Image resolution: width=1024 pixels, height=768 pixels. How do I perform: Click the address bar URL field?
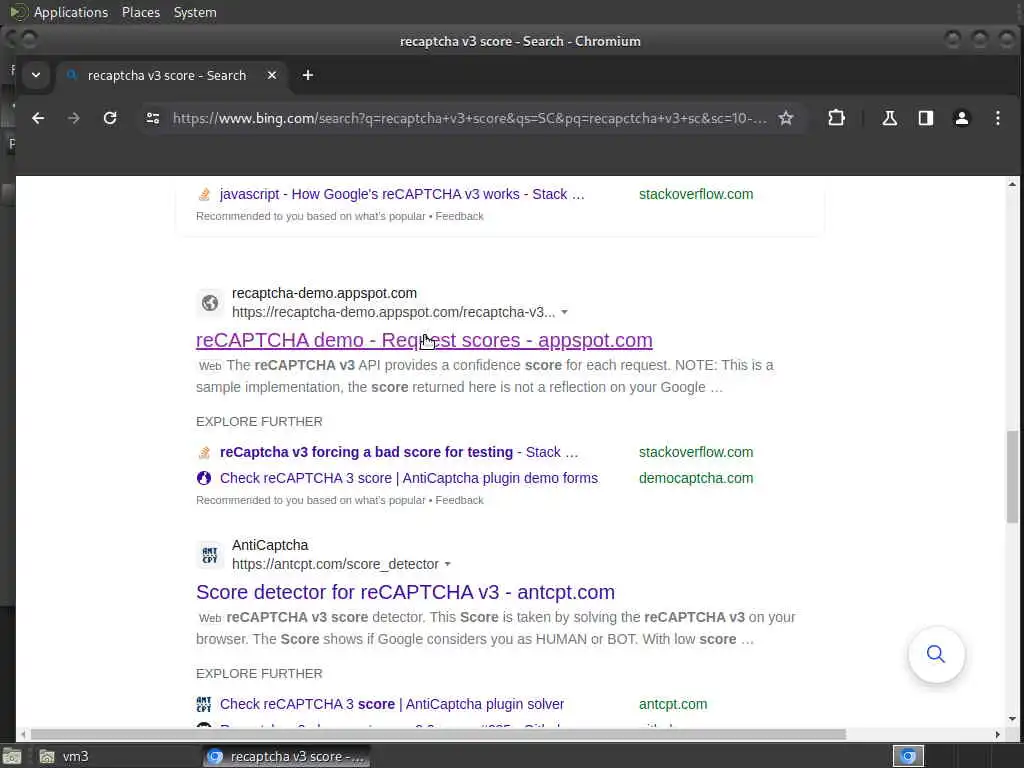(x=469, y=118)
